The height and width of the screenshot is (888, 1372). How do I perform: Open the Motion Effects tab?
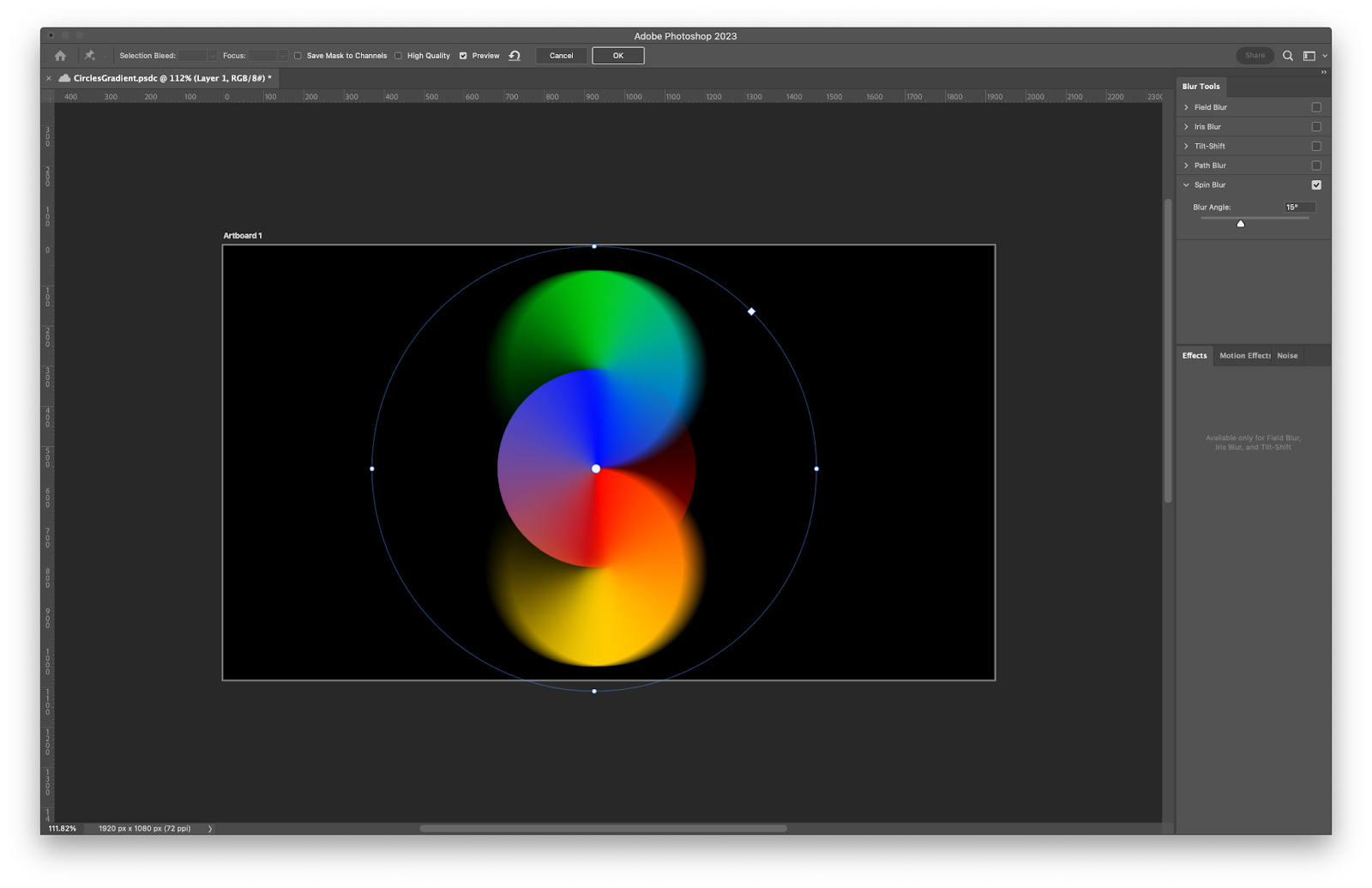1244,356
